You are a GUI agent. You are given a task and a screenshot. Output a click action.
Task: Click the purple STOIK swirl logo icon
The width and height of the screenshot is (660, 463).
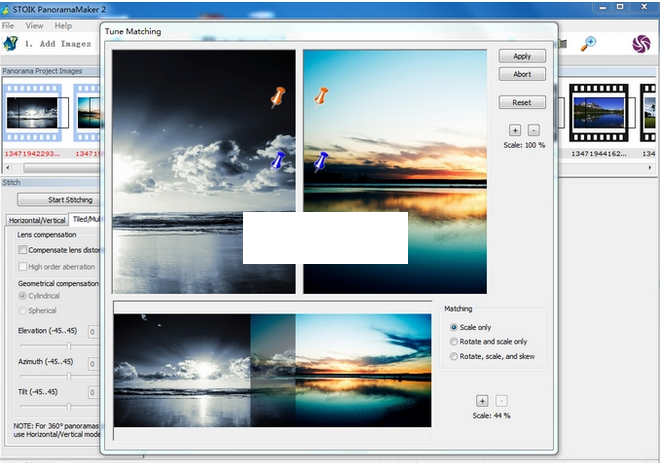[641, 44]
